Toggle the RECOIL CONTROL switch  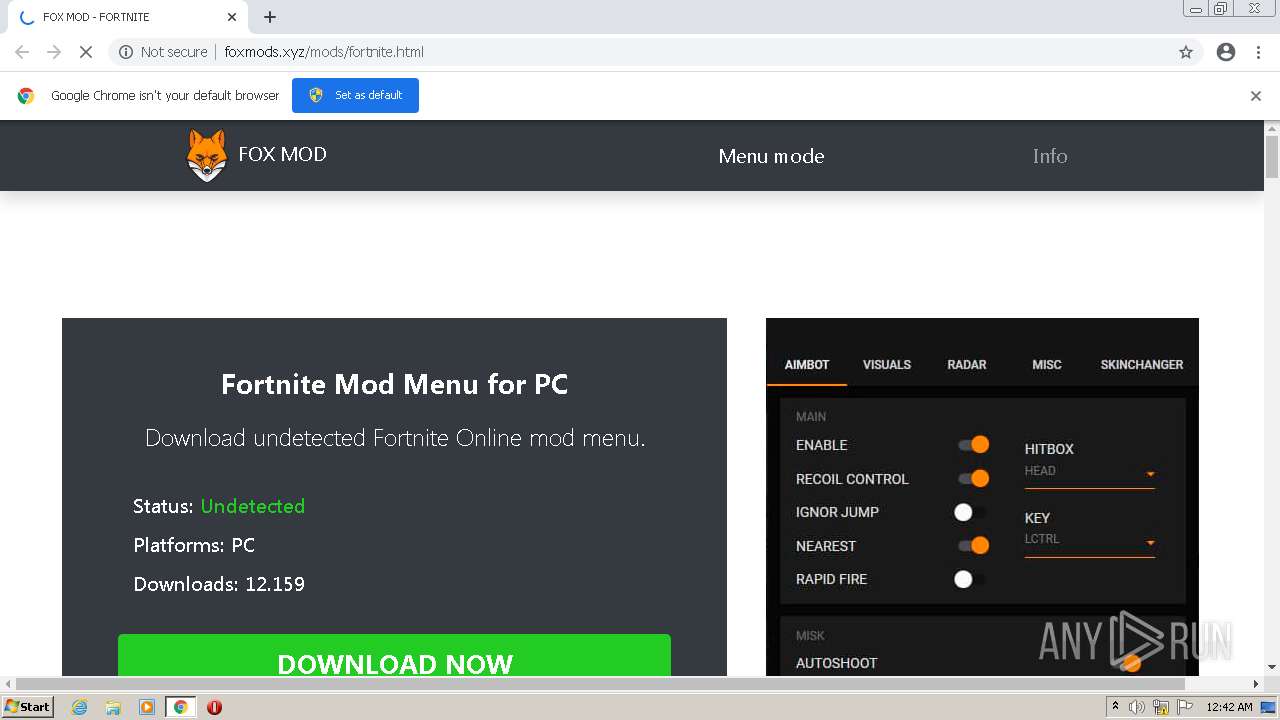tap(973, 479)
